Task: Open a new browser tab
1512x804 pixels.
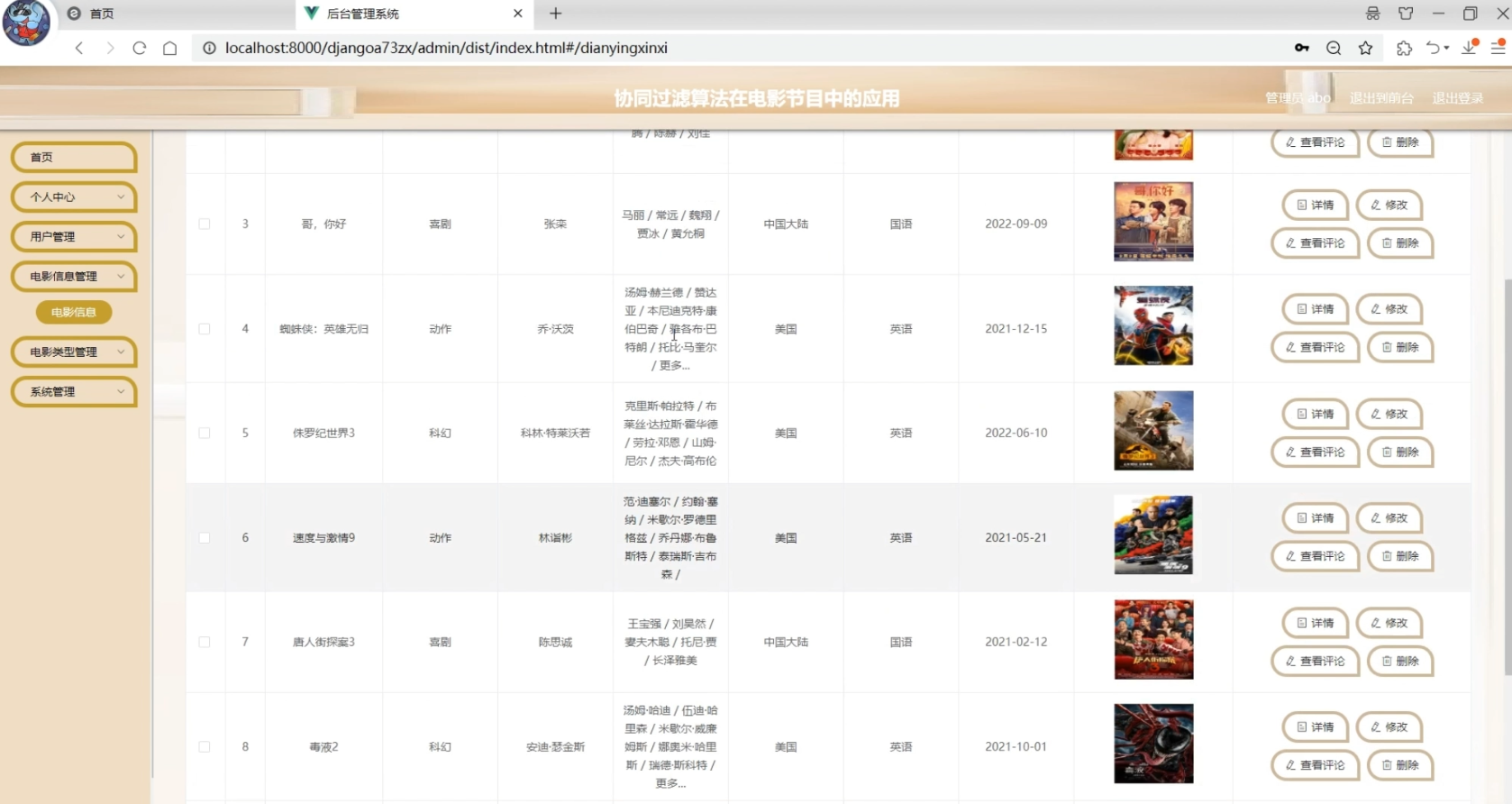Action: (556, 14)
